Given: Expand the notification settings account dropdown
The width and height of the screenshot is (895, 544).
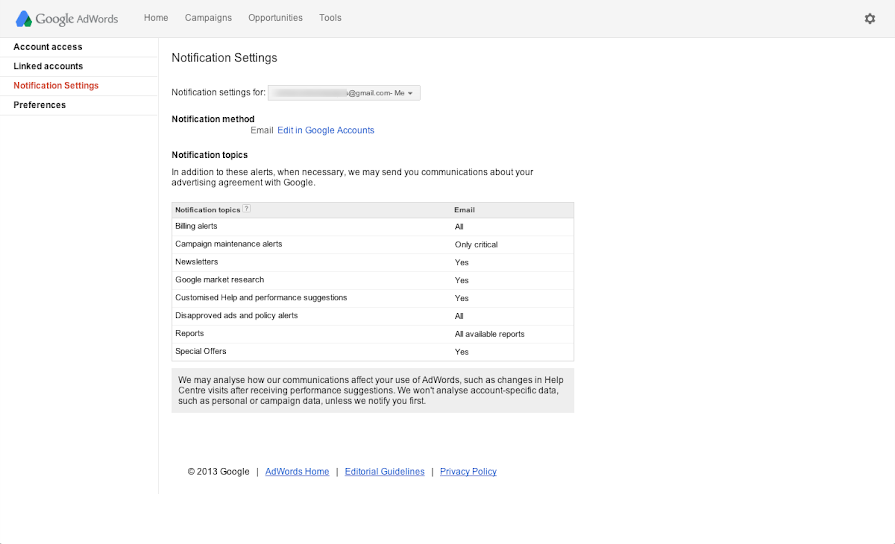Looking at the screenshot, I should click(344, 93).
